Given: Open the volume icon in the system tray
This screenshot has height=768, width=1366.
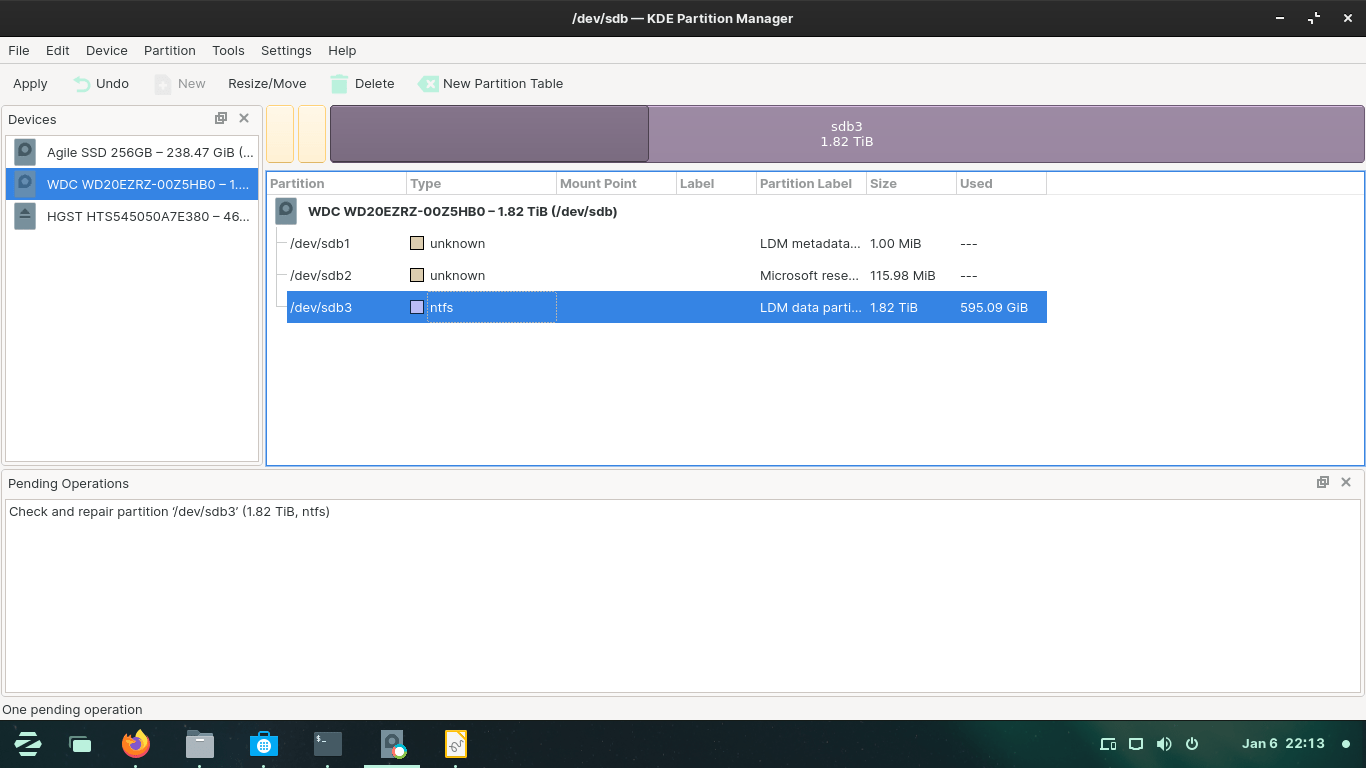Looking at the screenshot, I should (x=1163, y=744).
